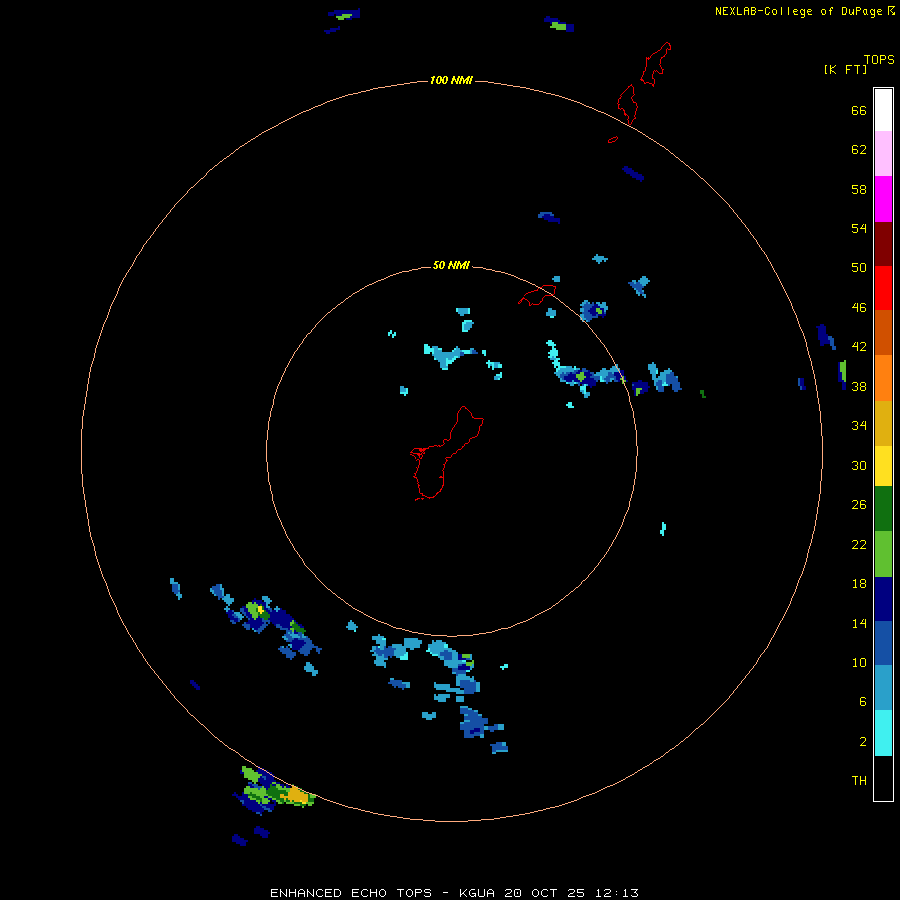The width and height of the screenshot is (900, 900).
Task: Click the 'TH' scale label
Action: (859, 781)
